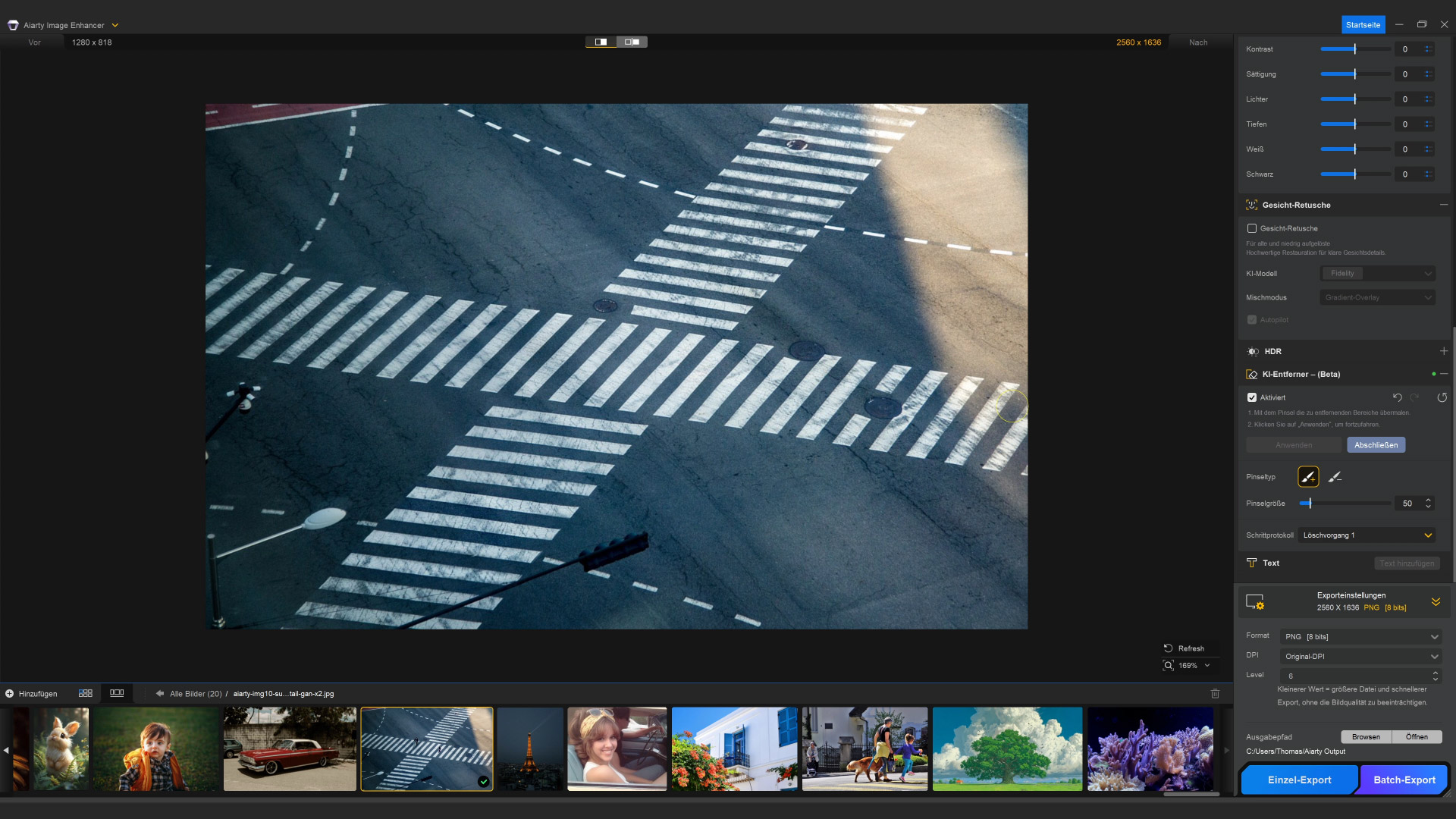This screenshot has height=819, width=1456.
Task: Click the Startseite button
Action: pyautogui.click(x=1363, y=25)
